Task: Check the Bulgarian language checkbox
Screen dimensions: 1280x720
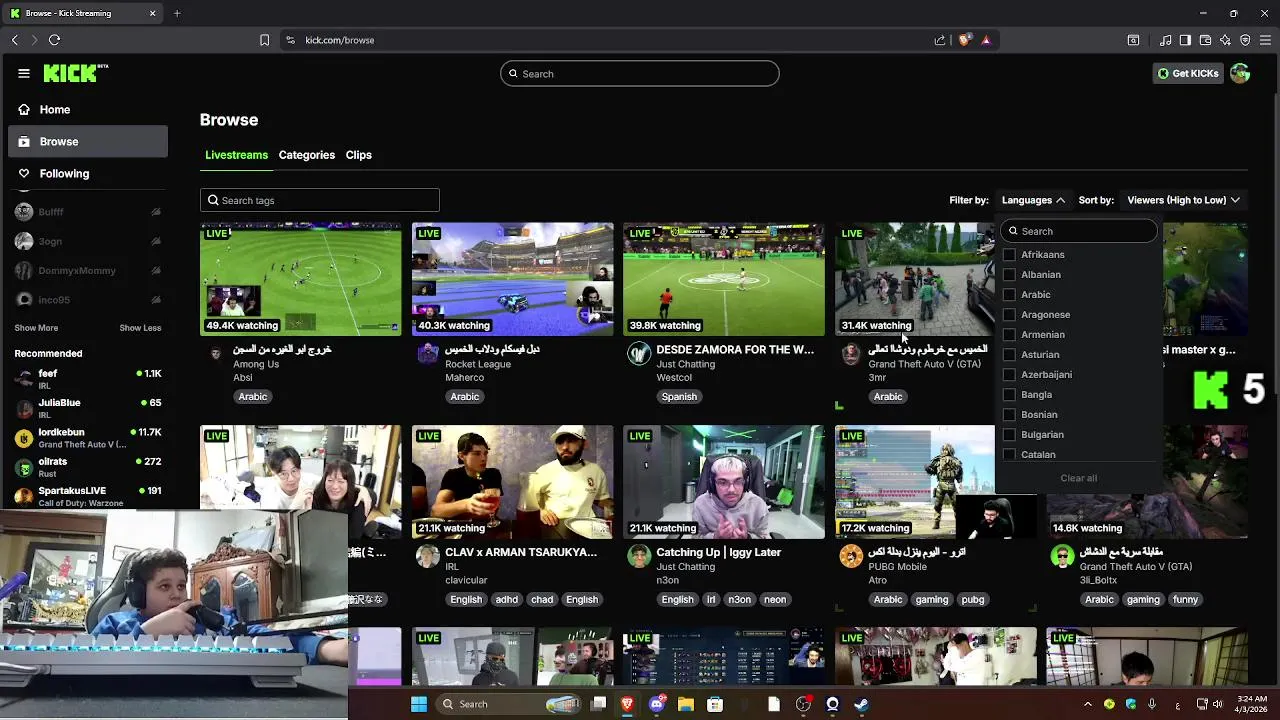Action: 1009,435
